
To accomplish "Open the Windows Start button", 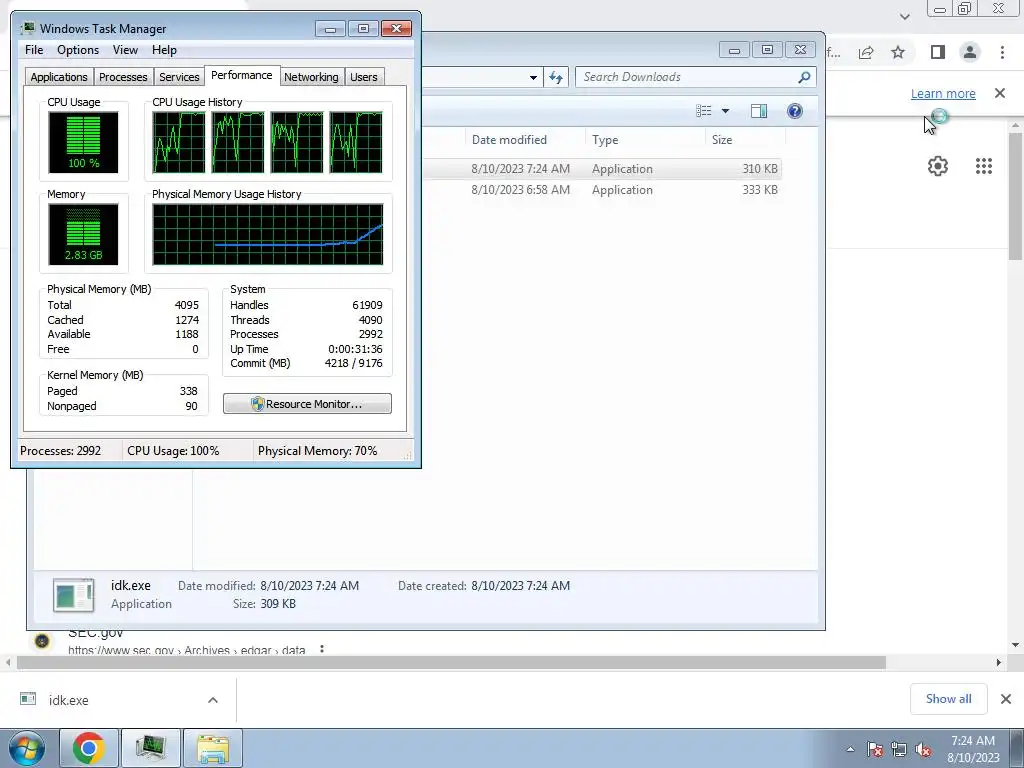I will click(26, 748).
